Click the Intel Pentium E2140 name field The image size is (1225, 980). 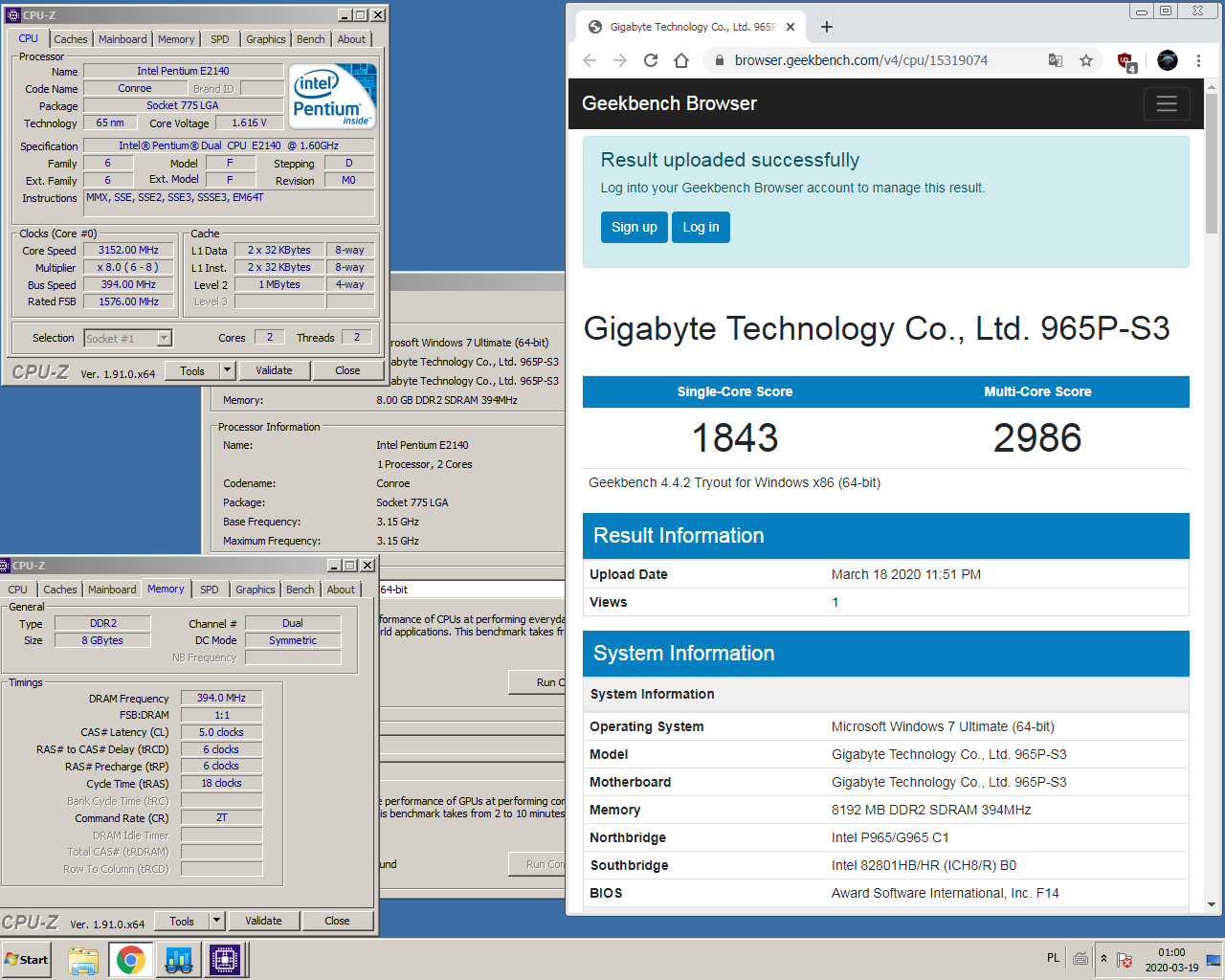coord(183,71)
